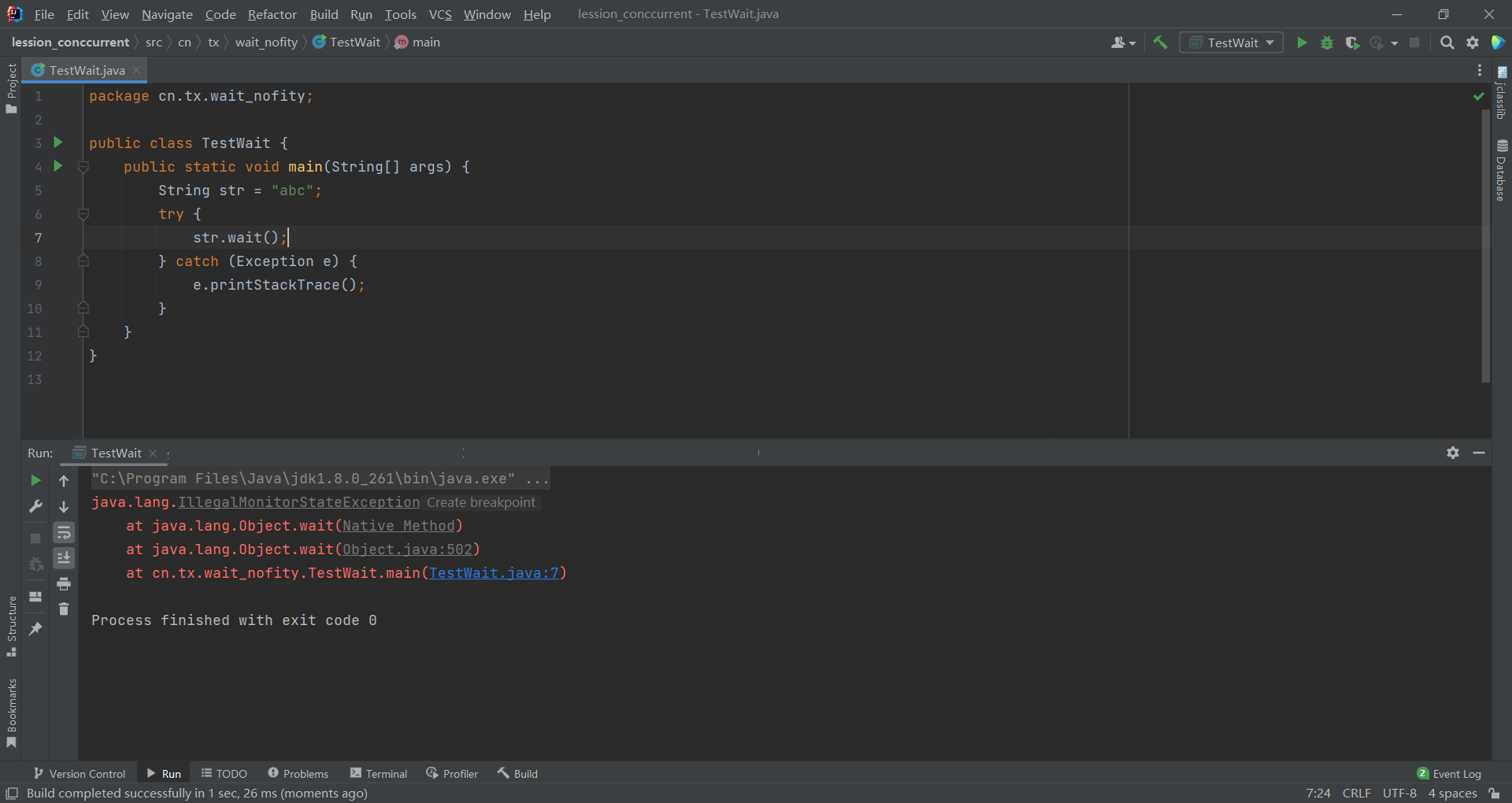Viewport: 1512px width, 803px height.
Task: Open the profiler run options dropdown arrow
Action: tap(1395, 43)
